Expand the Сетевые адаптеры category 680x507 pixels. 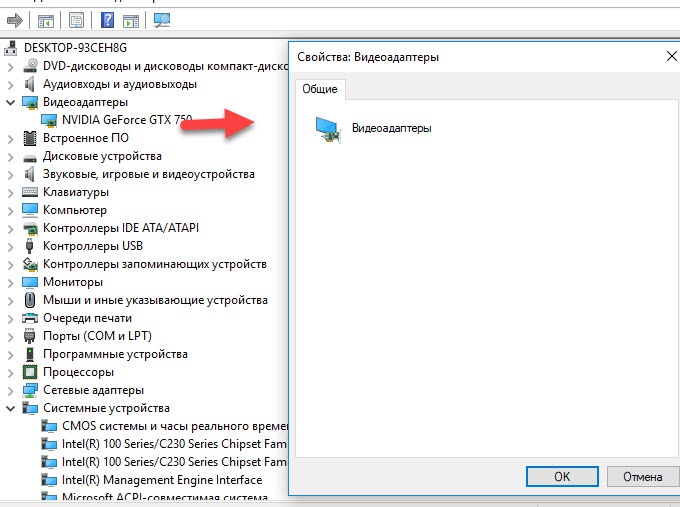(10, 390)
